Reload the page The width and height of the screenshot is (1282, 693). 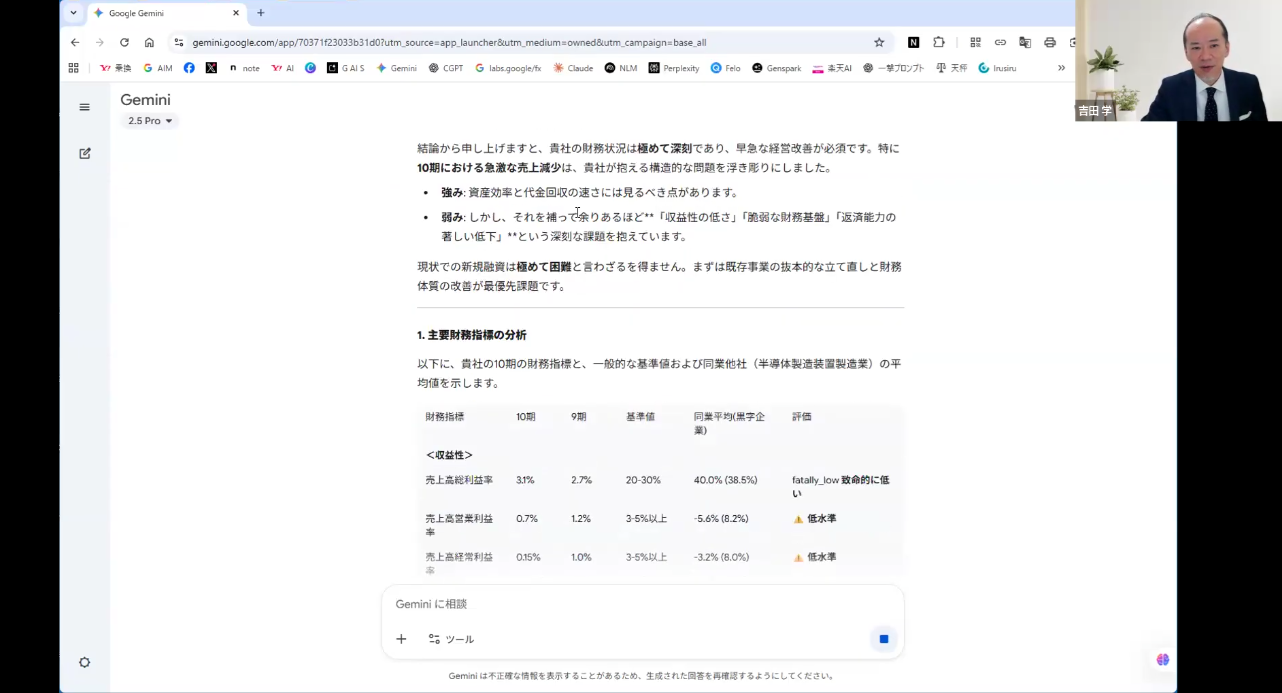pos(124,42)
